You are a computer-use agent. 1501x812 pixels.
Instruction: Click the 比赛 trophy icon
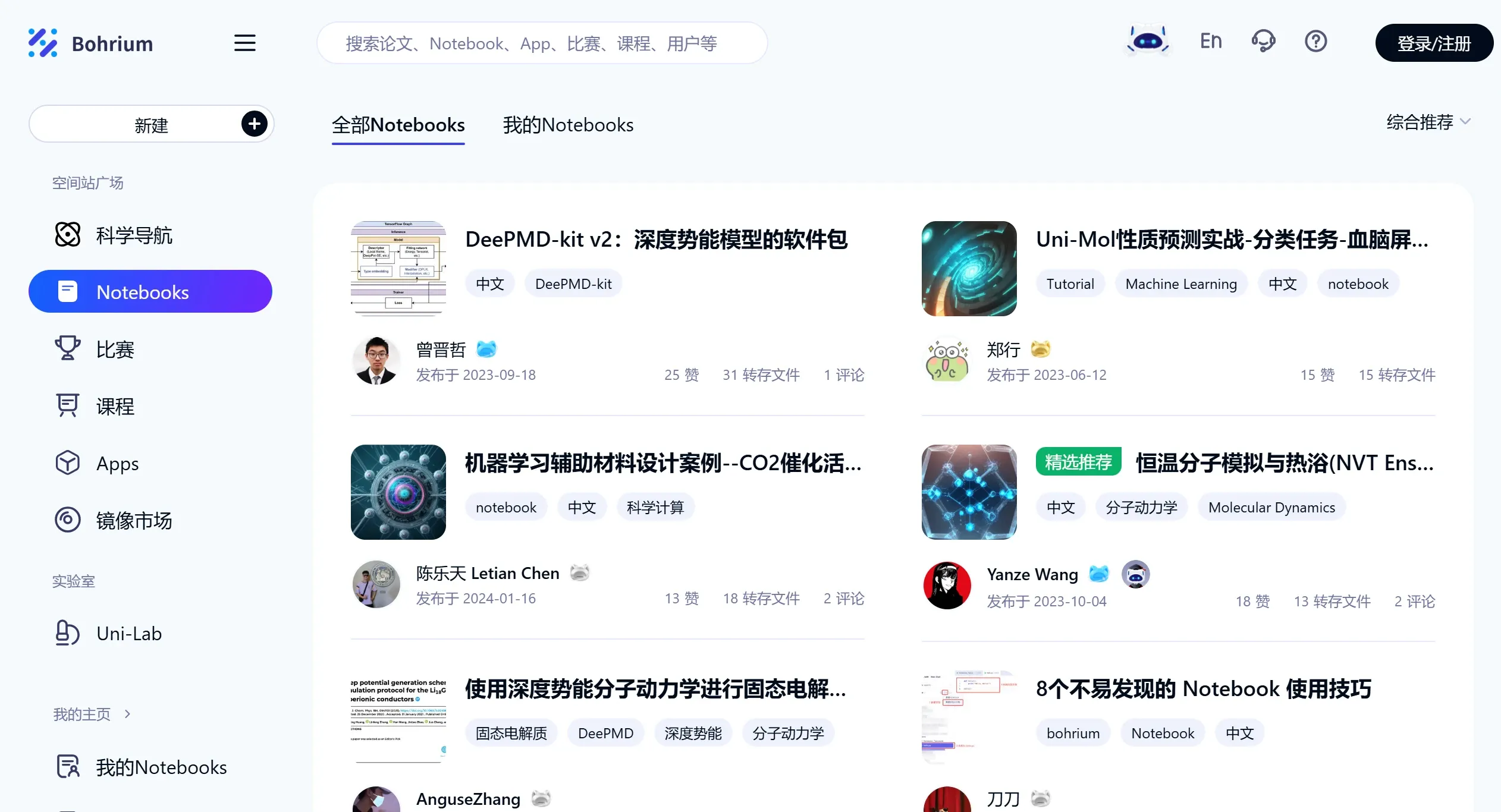point(67,349)
